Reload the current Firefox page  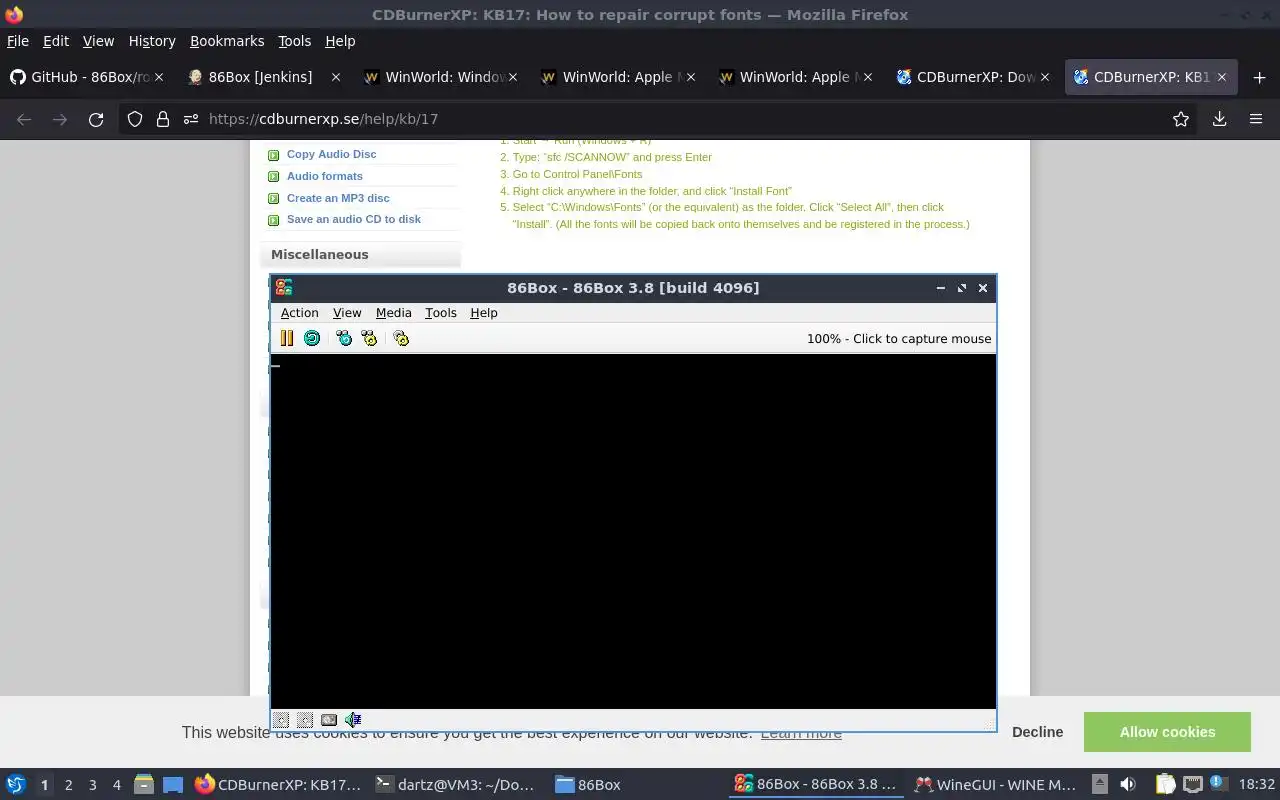tap(96, 119)
